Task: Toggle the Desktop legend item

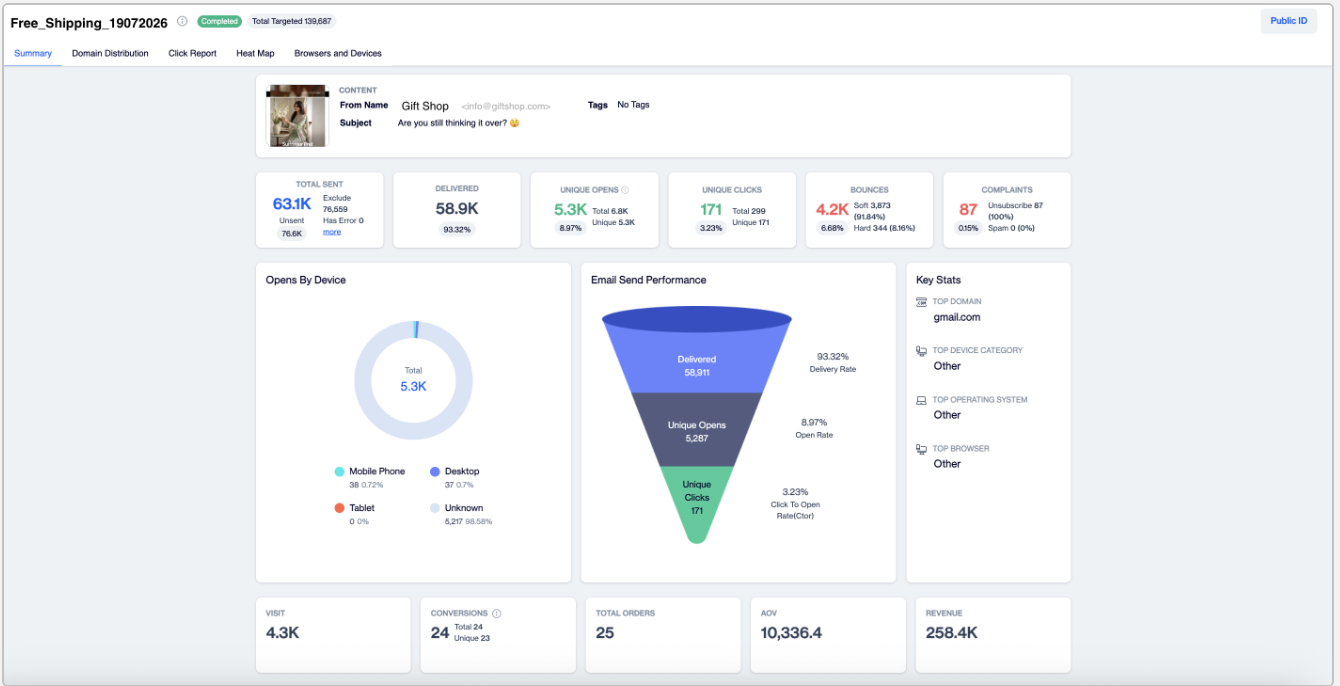Action: tap(455, 471)
